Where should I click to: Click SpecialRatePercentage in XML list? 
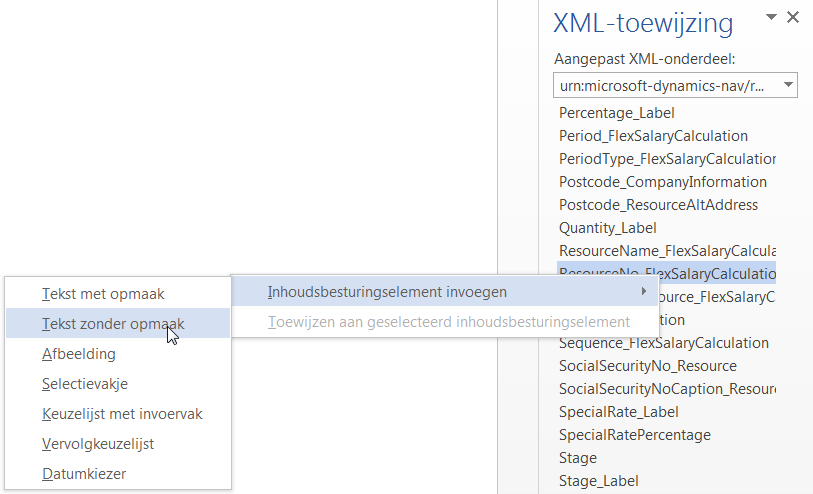click(634, 435)
